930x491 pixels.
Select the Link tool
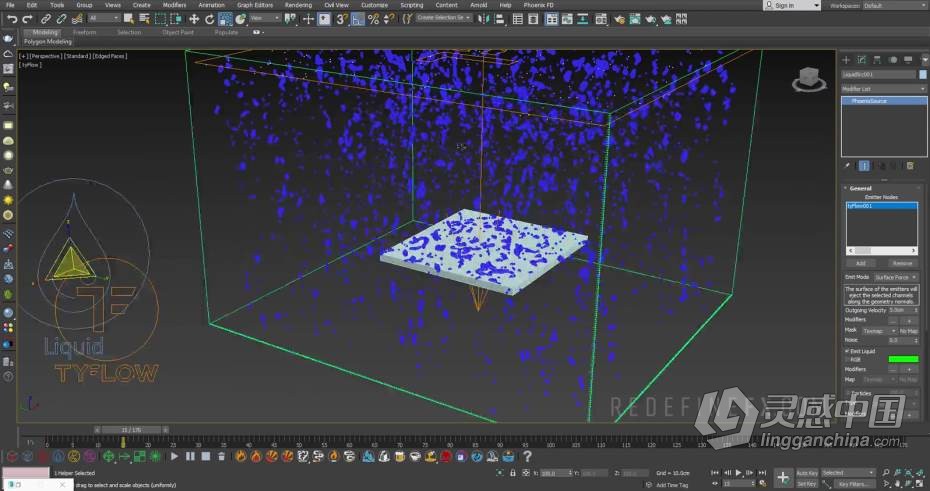tap(46, 20)
